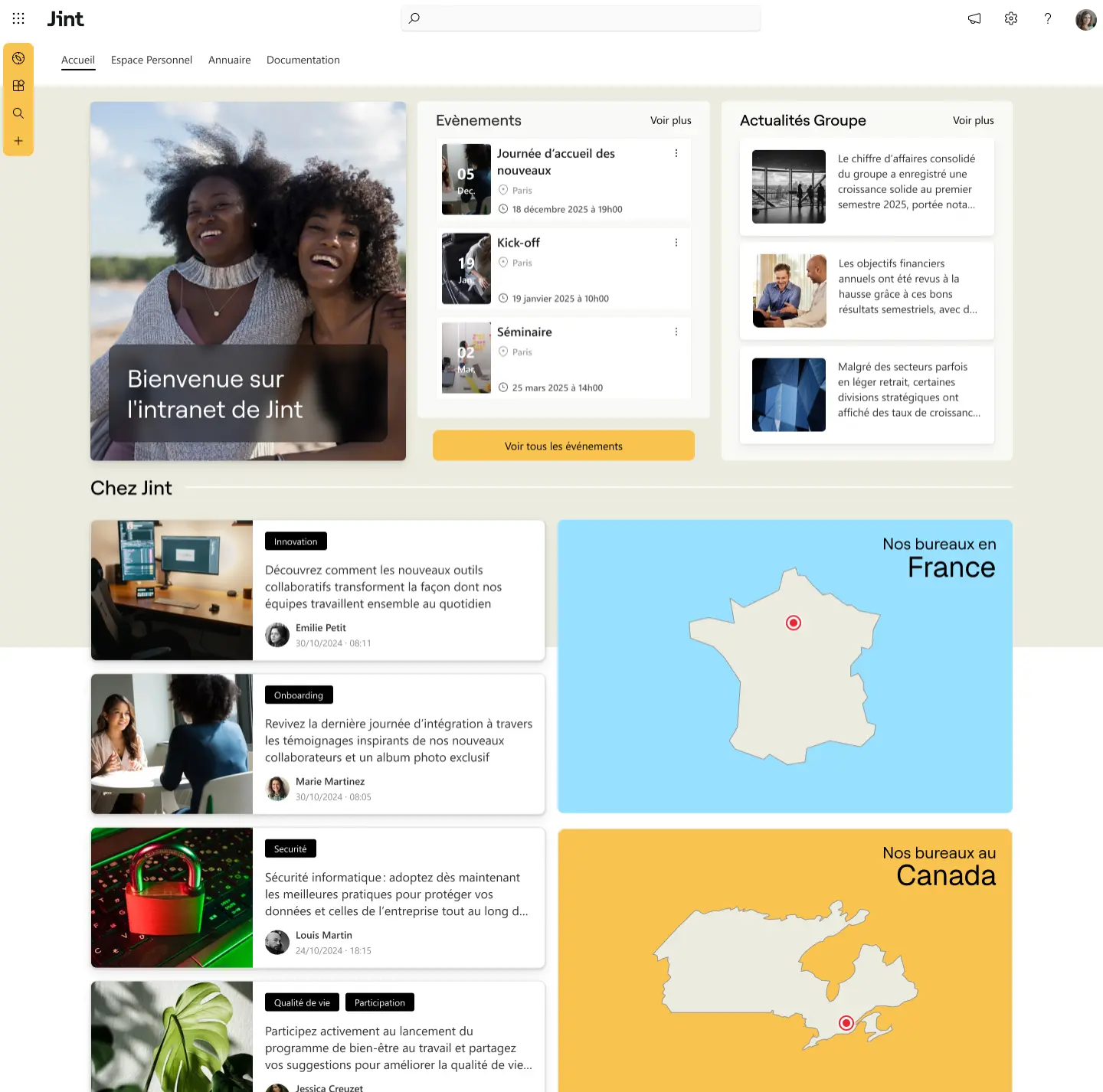
Task: Open options for the Journée d'accueil event
Action: click(x=676, y=153)
